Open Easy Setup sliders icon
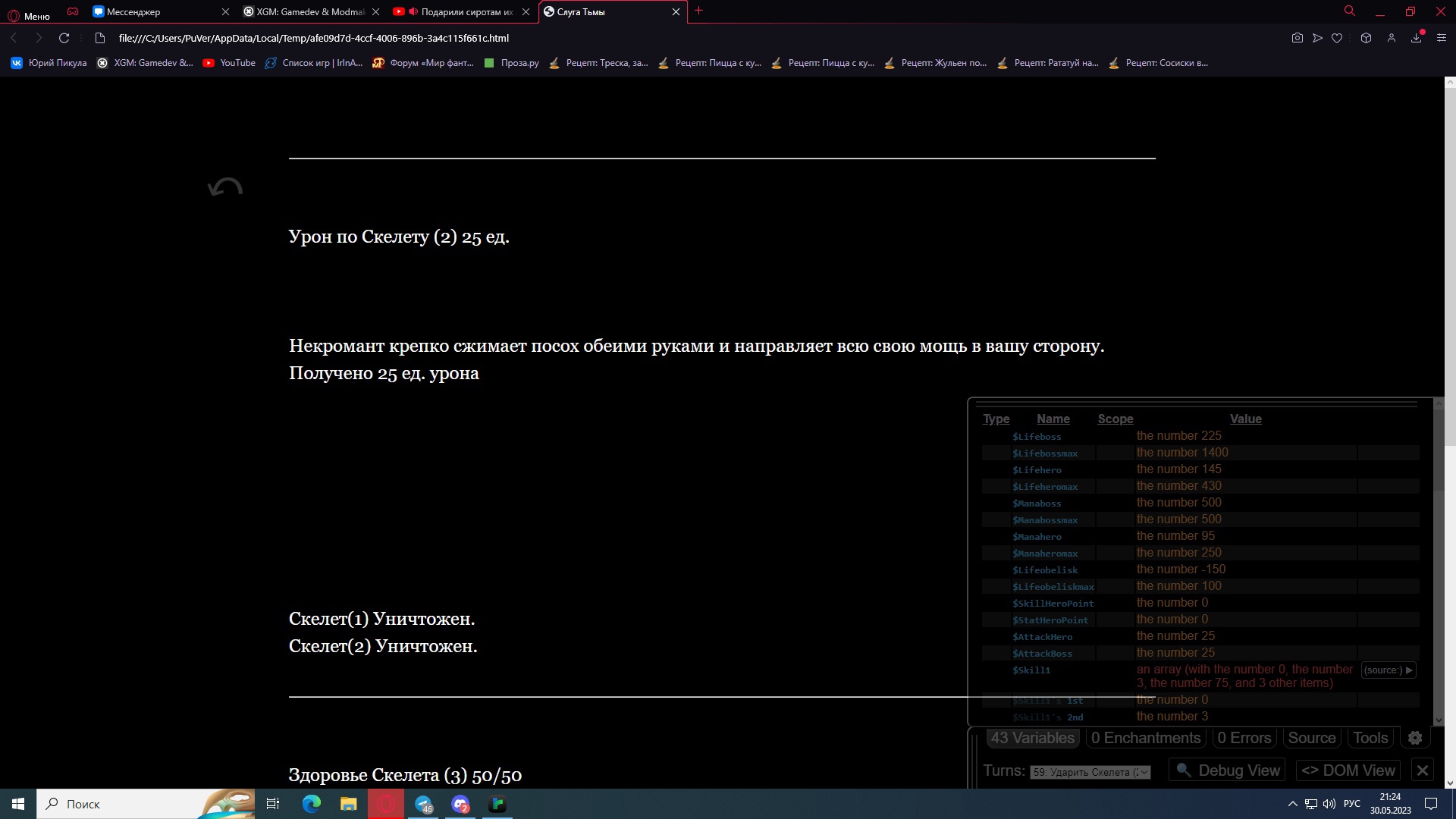 (x=1442, y=38)
